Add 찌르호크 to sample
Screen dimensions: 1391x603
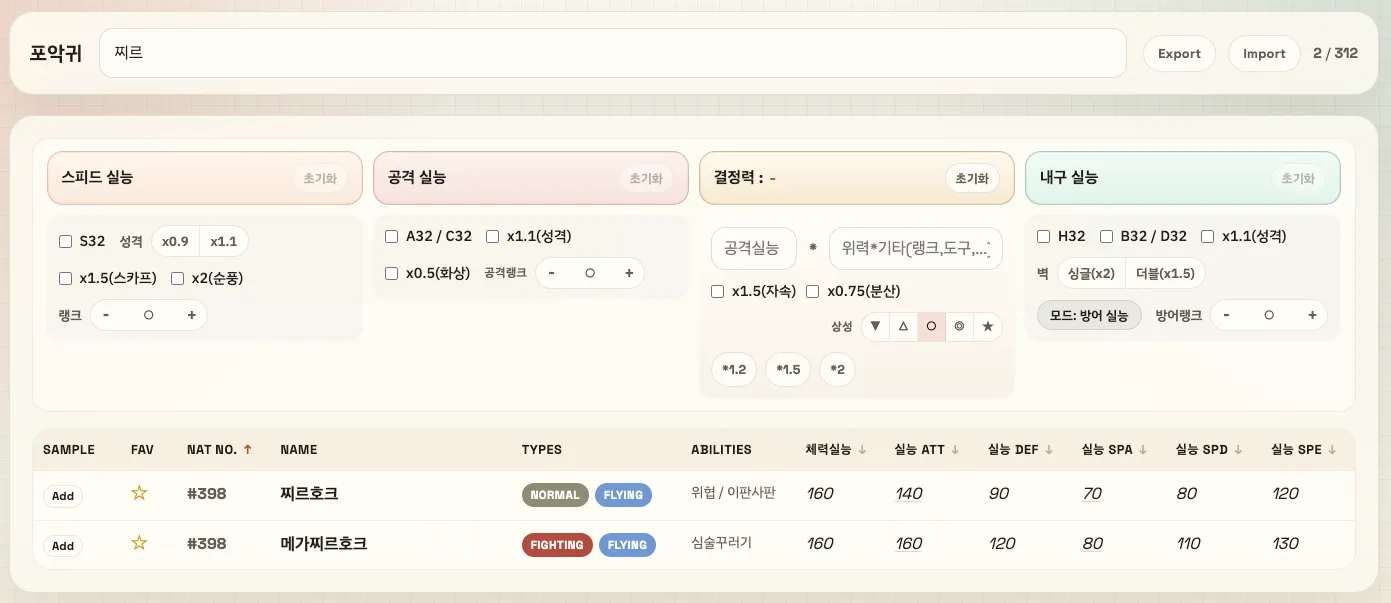(x=63, y=496)
